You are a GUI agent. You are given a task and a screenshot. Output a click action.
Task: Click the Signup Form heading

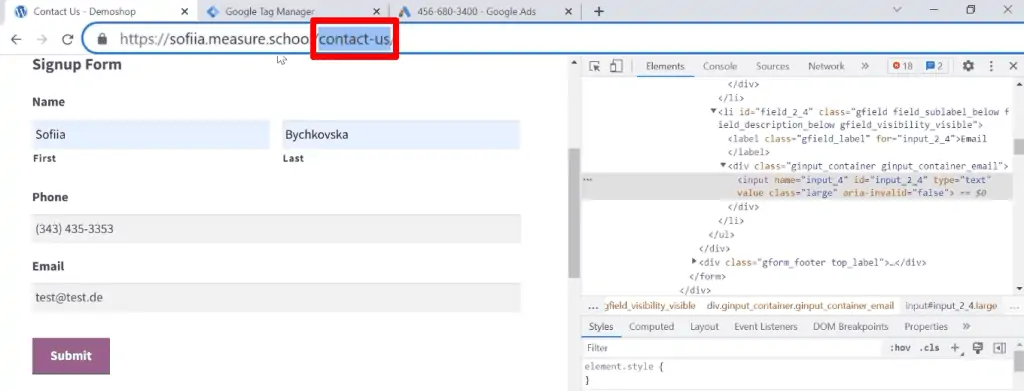click(77, 64)
